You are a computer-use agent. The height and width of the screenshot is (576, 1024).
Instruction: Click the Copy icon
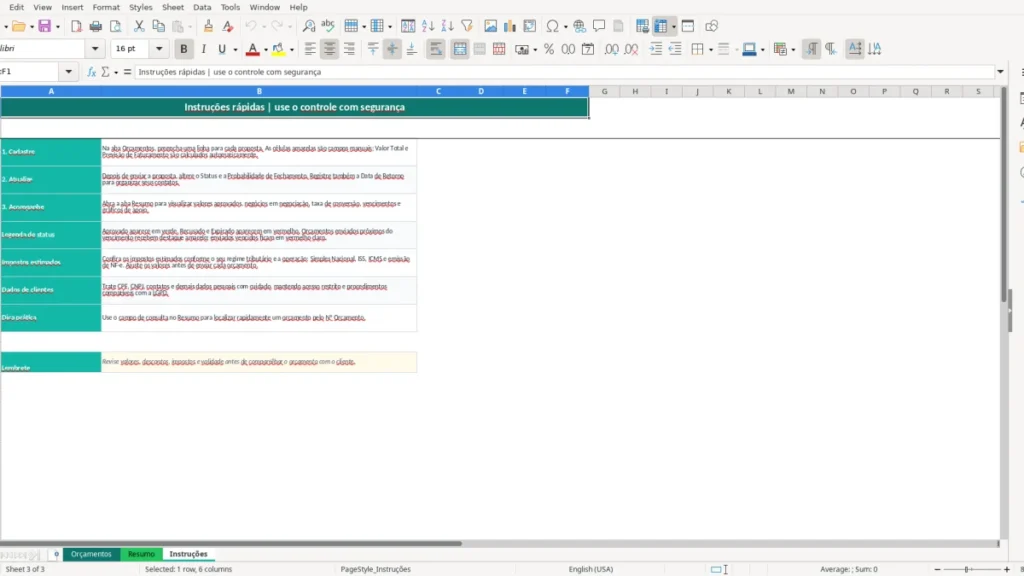pyautogui.click(x=158, y=26)
